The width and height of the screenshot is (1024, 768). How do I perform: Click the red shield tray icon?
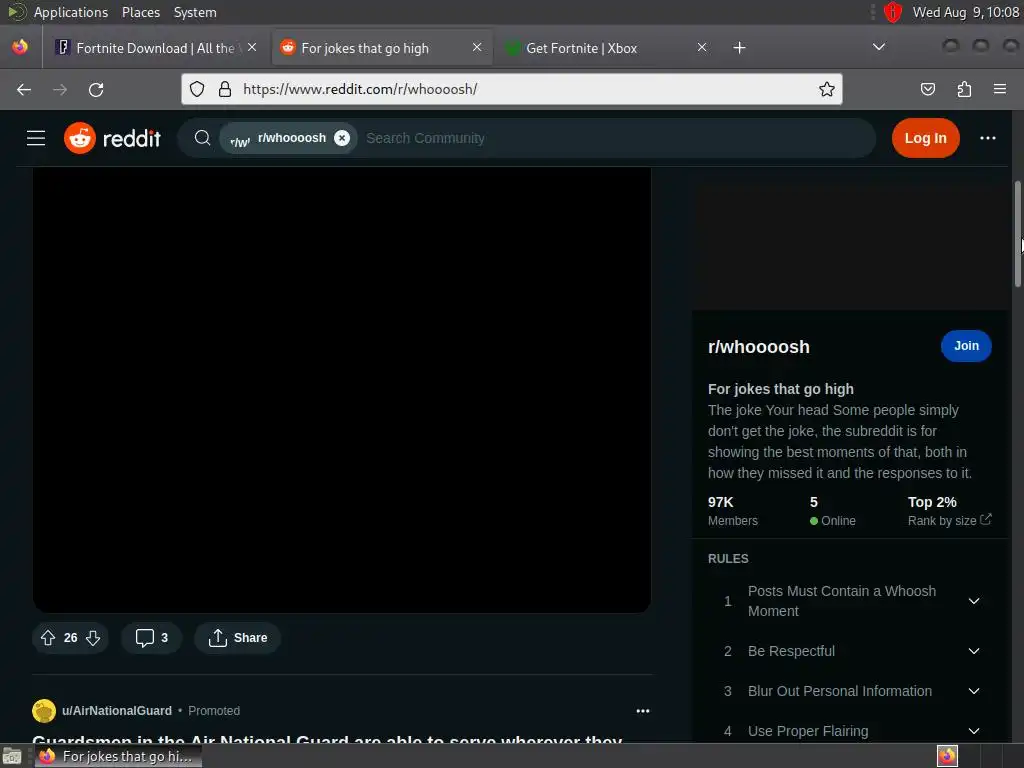[x=893, y=12]
